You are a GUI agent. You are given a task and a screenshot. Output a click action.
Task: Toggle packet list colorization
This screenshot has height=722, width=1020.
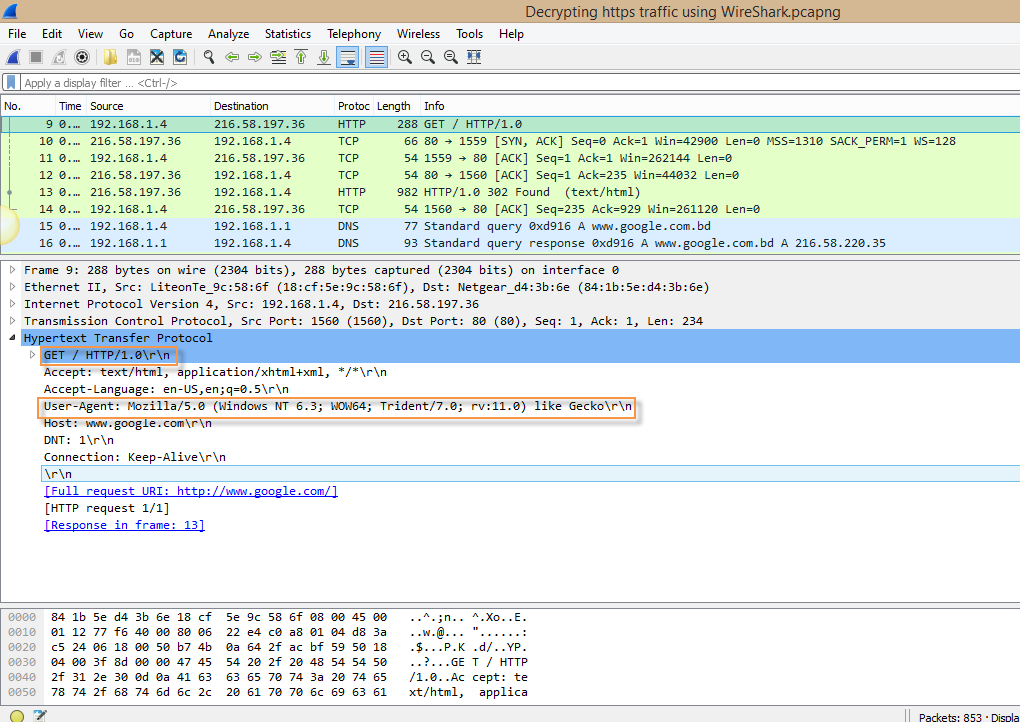click(376, 57)
